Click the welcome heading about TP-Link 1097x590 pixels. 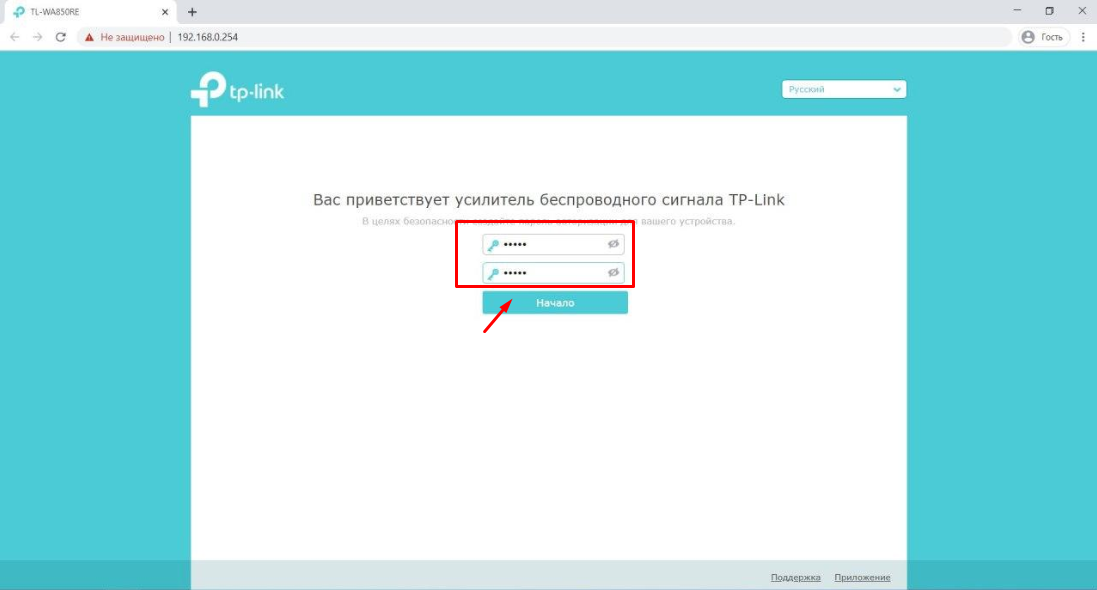click(548, 199)
